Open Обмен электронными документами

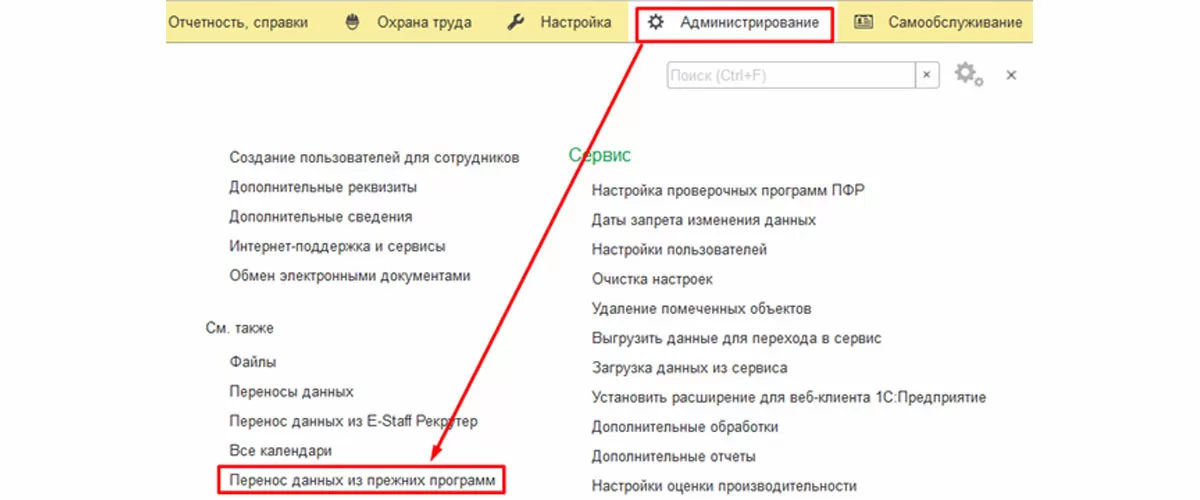[349, 275]
